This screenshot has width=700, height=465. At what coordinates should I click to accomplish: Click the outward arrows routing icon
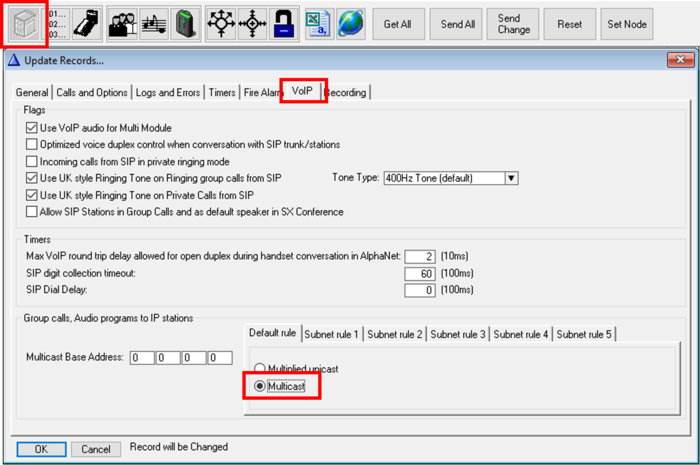pos(221,24)
